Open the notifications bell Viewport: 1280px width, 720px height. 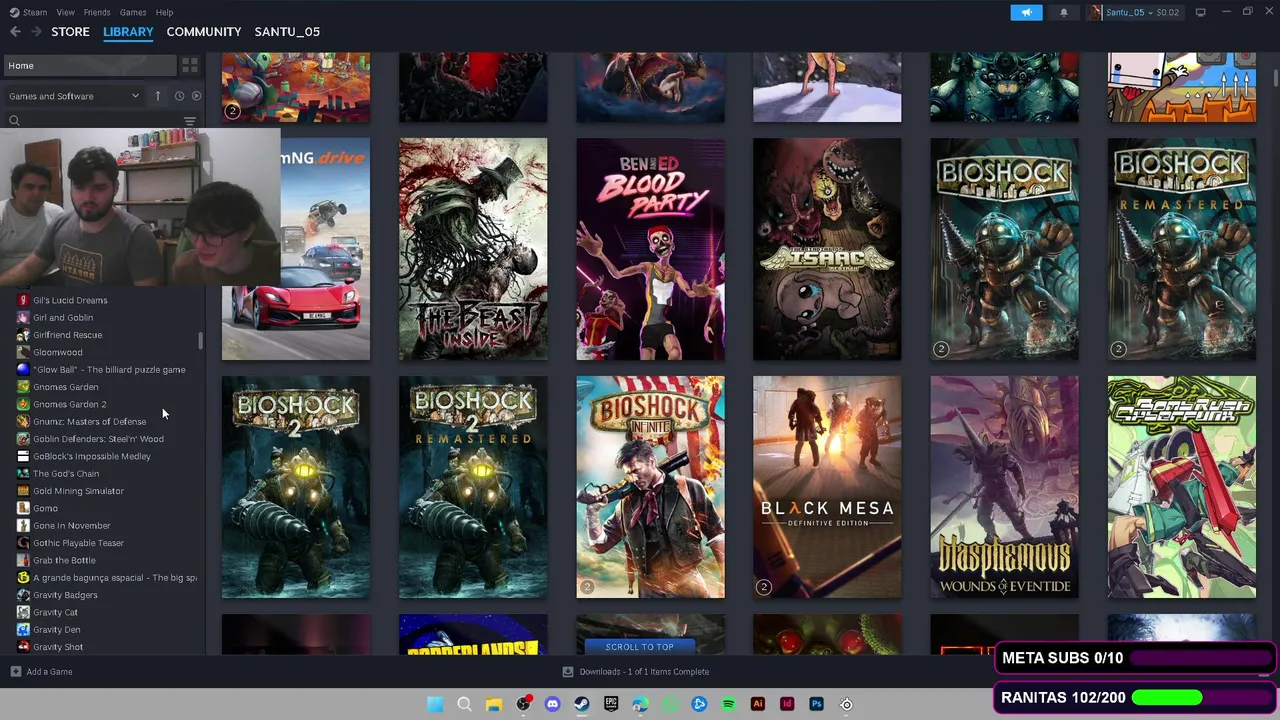(x=1063, y=12)
